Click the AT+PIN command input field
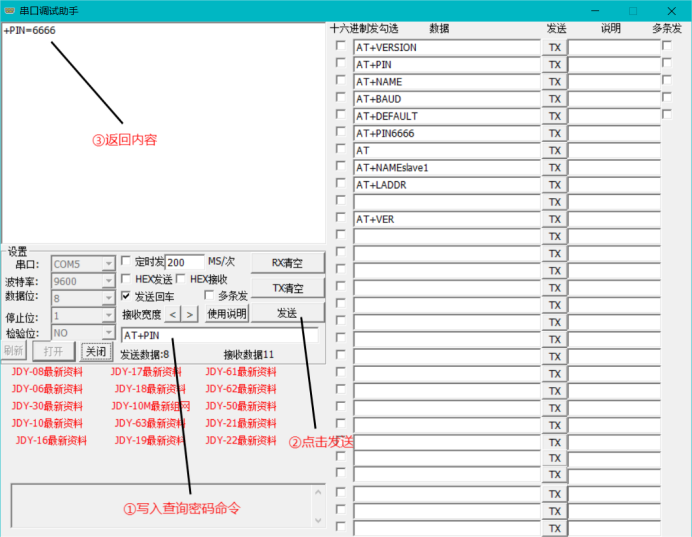Viewport: 692px width, 537px height. [219, 335]
